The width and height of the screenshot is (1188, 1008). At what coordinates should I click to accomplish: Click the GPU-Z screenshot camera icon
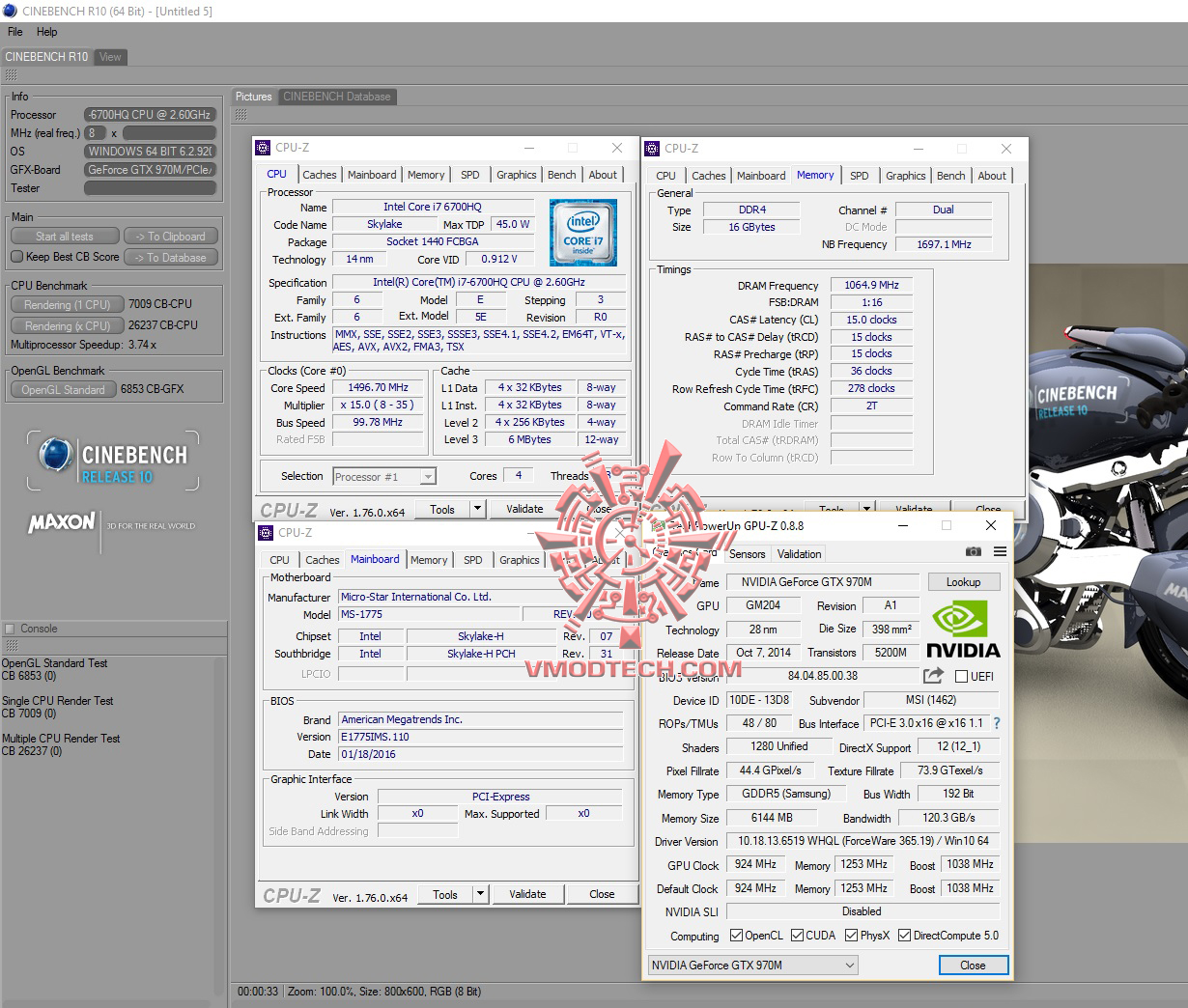tap(973, 552)
